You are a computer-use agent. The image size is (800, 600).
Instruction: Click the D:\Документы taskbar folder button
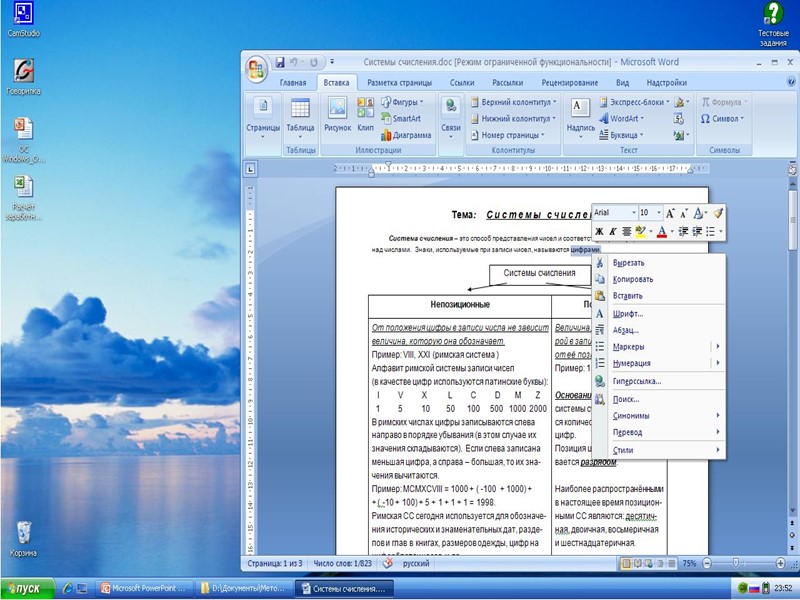pos(244,588)
